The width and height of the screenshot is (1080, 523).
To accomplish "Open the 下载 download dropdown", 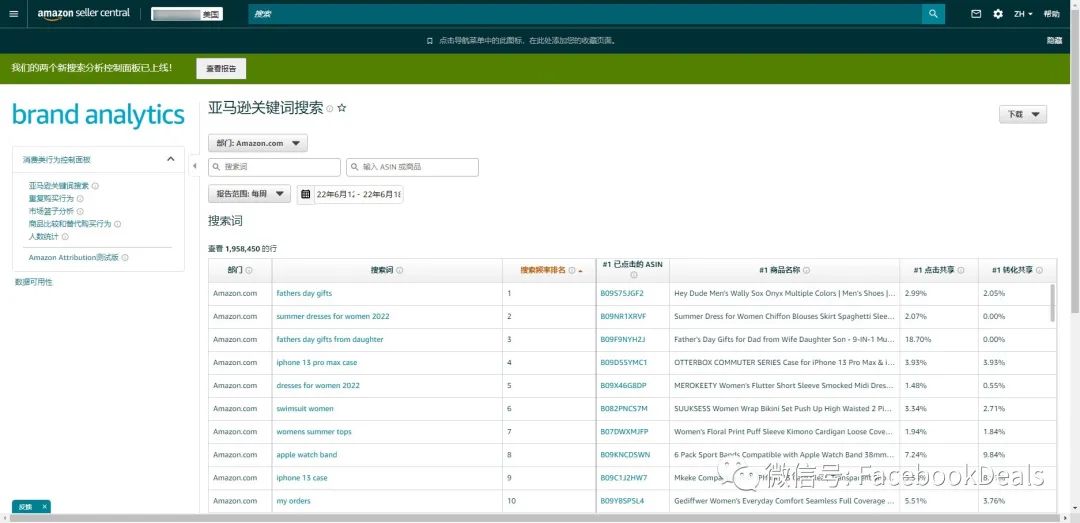I will (x=1023, y=114).
